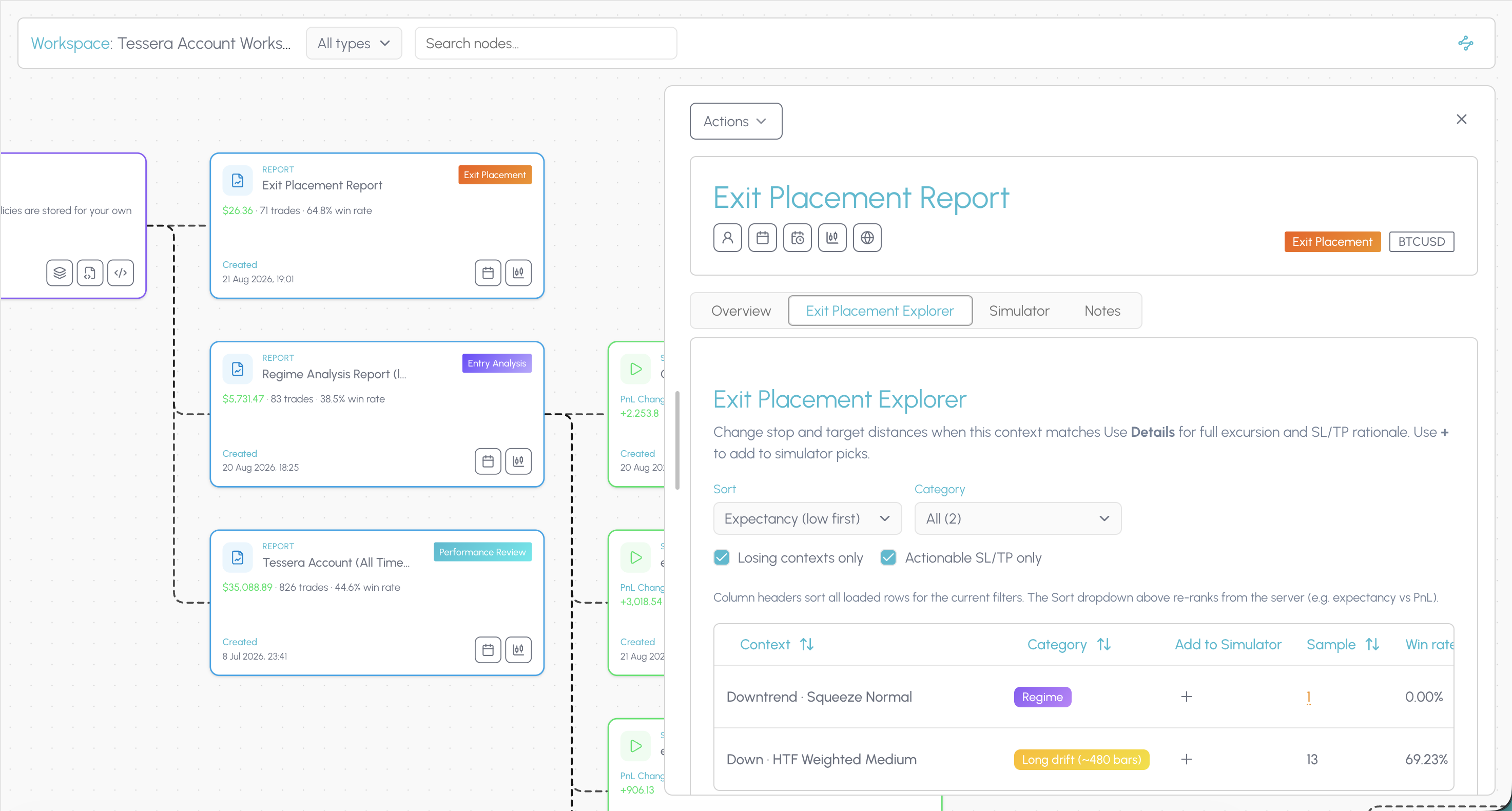The height and width of the screenshot is (811, 1512).
Task: Click the calendar icon on Regime Analysis Report card
Action: [488, 461]
